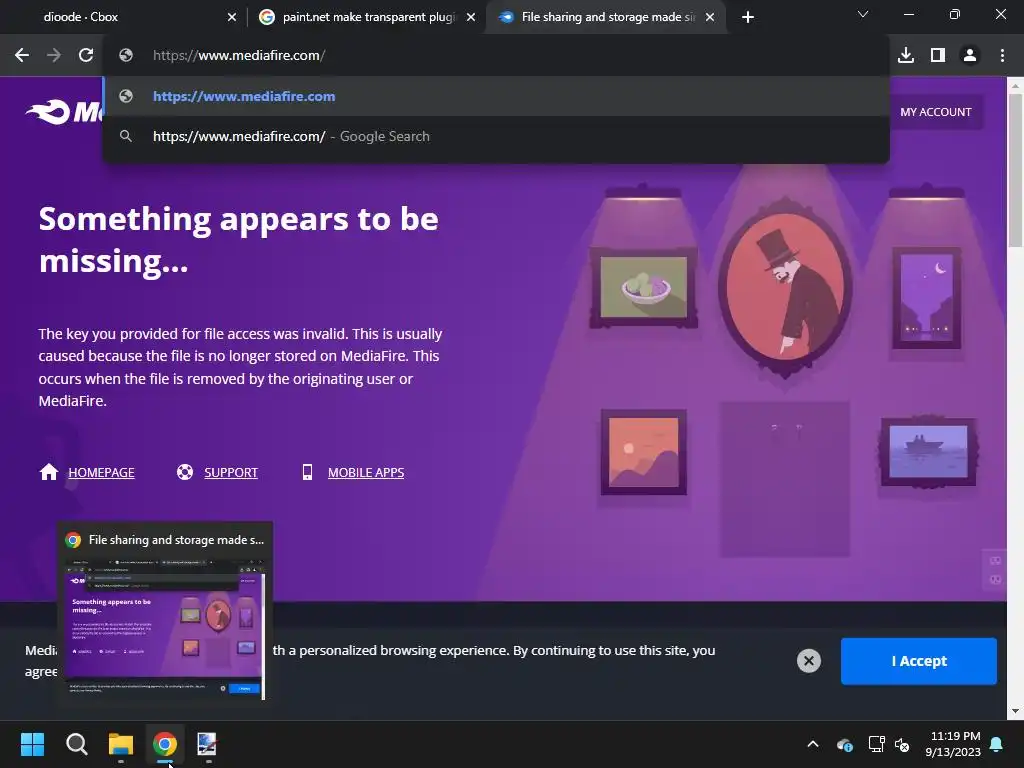Close the paint.net Google search tab
1024x768 pixels.
(471, 18)
